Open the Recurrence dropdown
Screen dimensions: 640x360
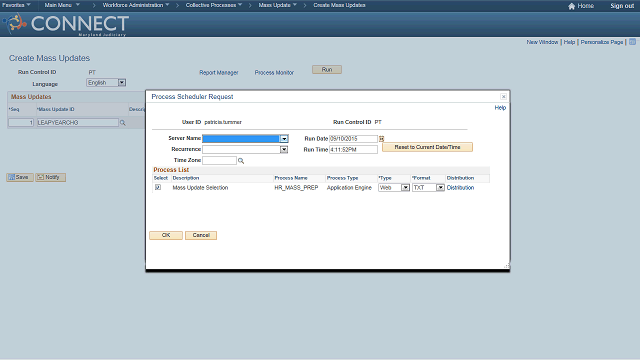tap(284, 149)
